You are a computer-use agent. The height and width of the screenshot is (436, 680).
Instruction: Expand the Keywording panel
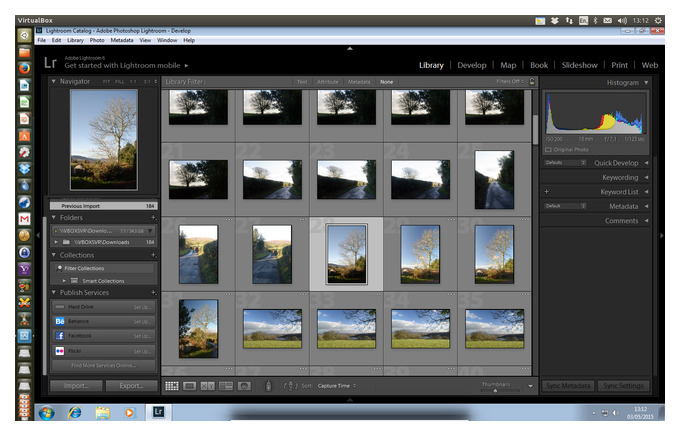pos(646,177)
